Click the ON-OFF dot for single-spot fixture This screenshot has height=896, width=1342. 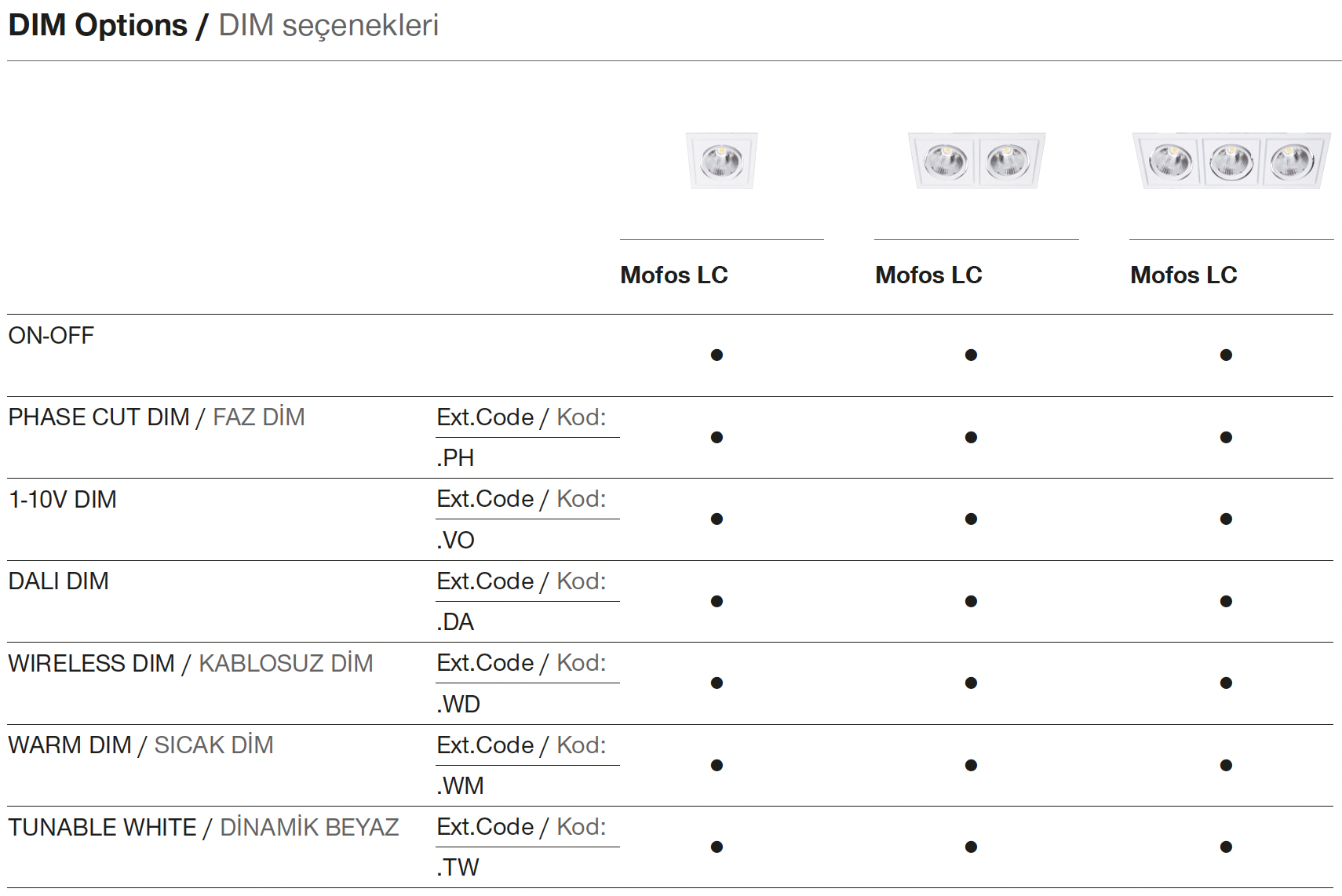[x=717, y=355]
